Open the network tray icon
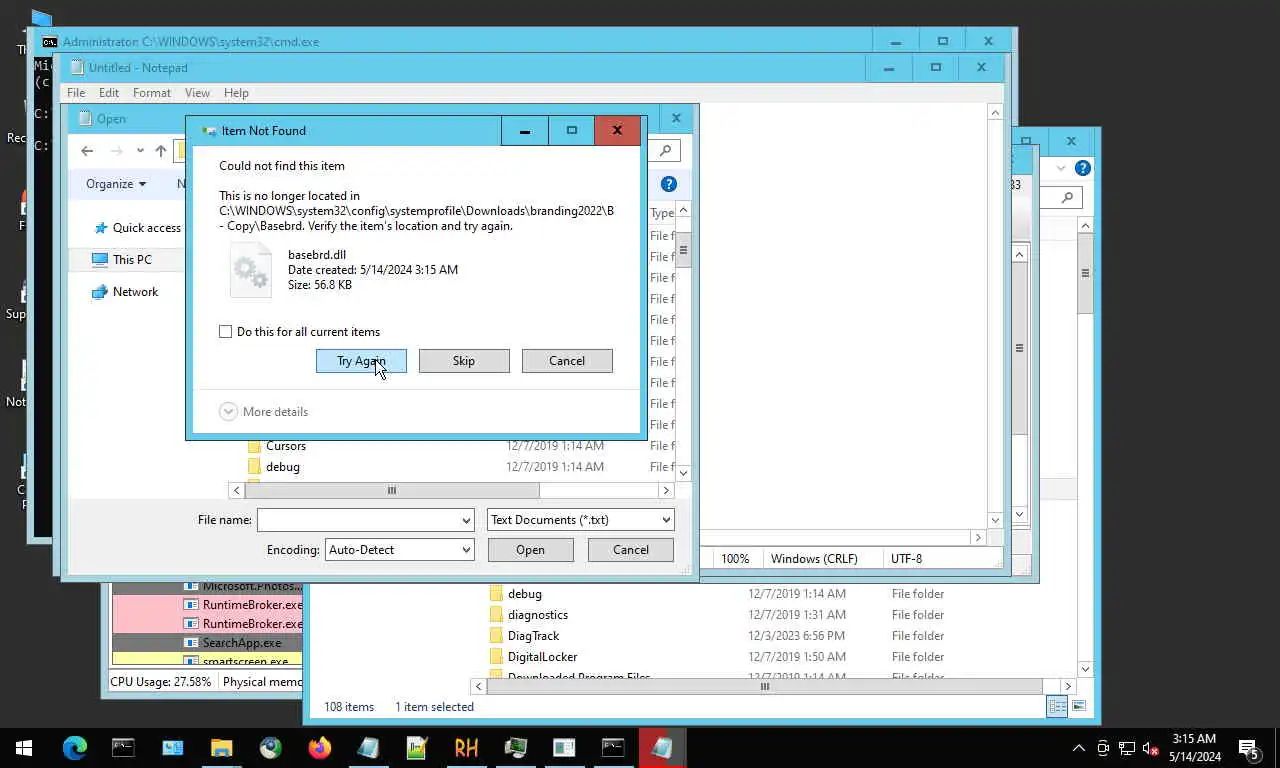This screenshot has width=1280, height=768. click(1126, 748)
